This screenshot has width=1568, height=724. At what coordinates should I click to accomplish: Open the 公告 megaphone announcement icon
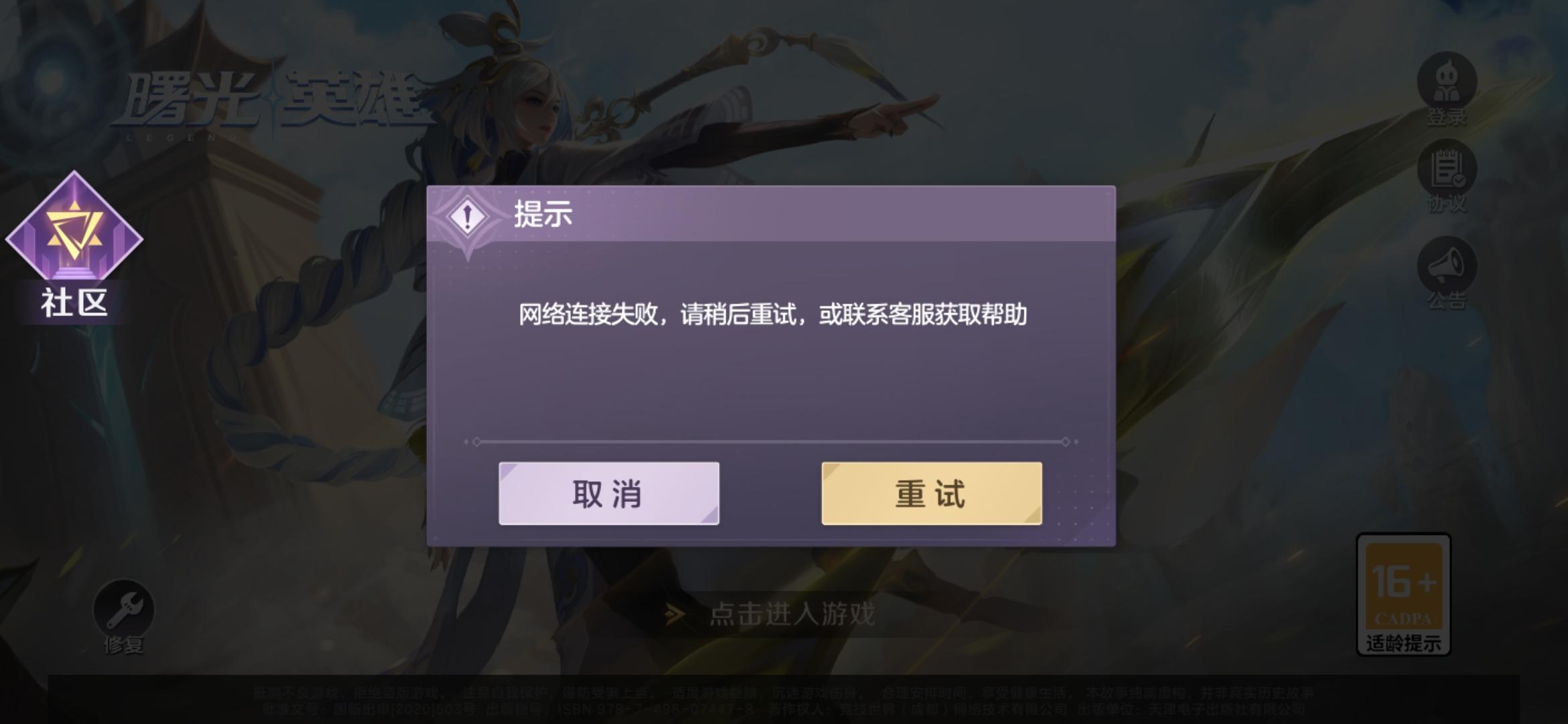point(1447,265)
